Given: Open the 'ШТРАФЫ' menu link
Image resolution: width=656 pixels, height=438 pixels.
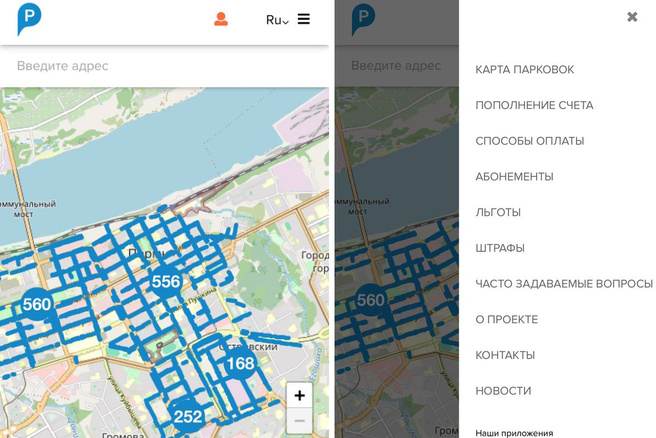Looking at the screenshot, I should (500, 248).
